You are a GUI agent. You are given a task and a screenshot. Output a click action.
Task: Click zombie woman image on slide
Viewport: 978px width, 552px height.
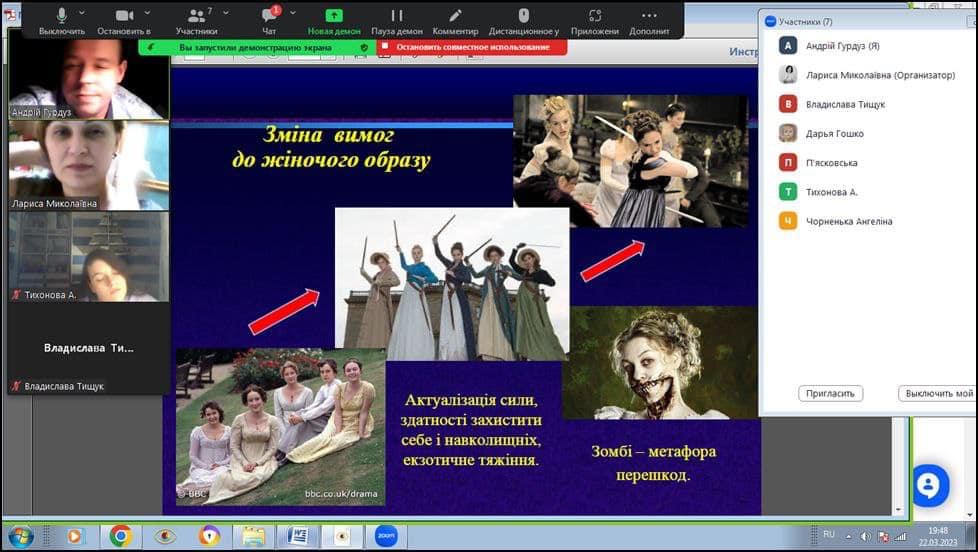[x=660, y=363]
